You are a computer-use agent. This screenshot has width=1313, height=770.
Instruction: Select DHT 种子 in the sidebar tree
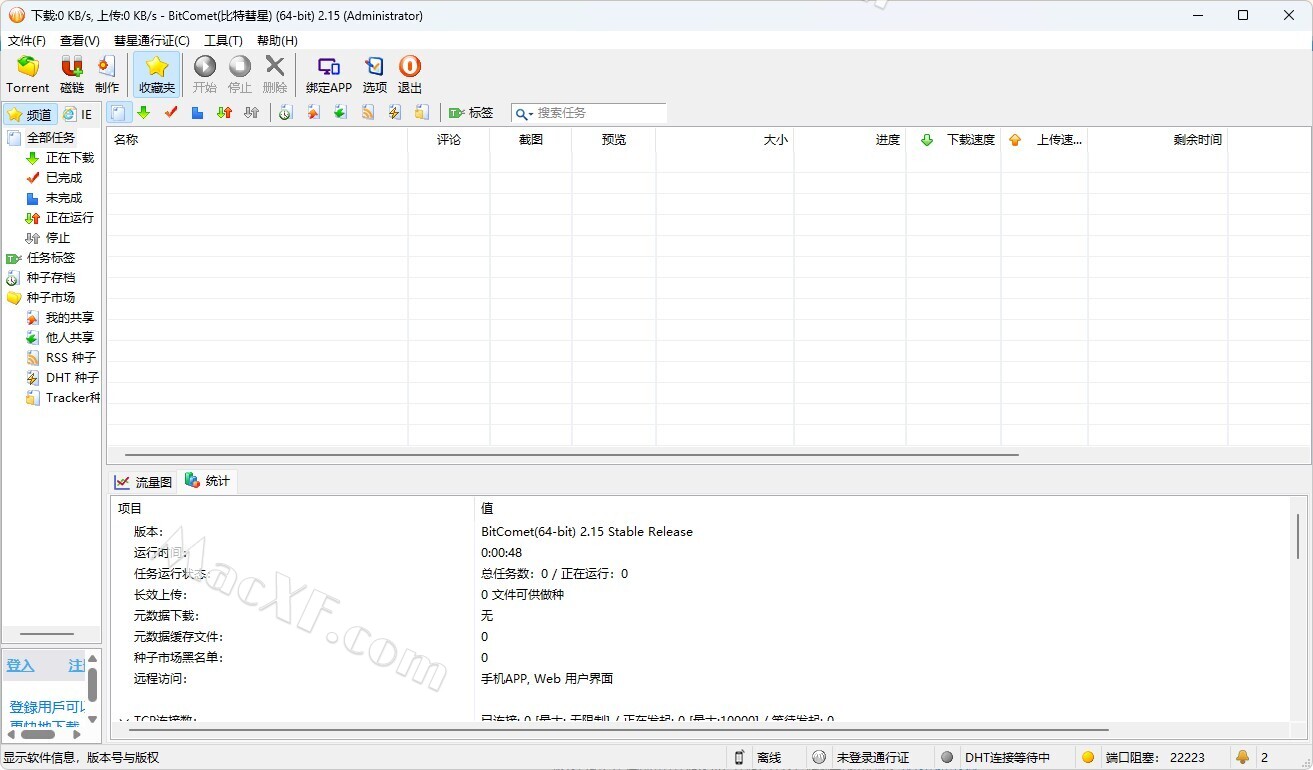[62, 378]
